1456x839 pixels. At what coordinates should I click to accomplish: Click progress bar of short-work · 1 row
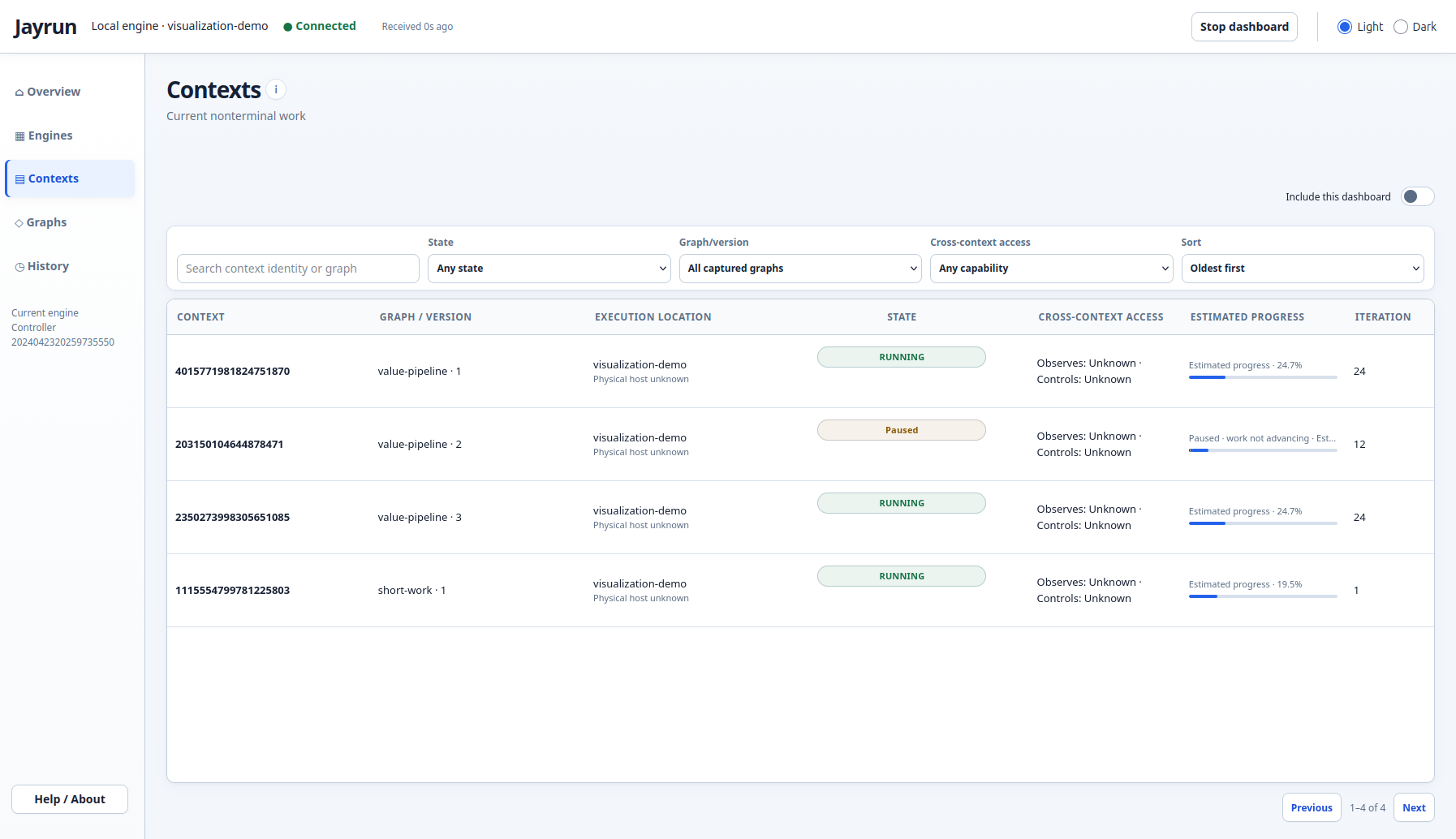tap(1263, 596)
